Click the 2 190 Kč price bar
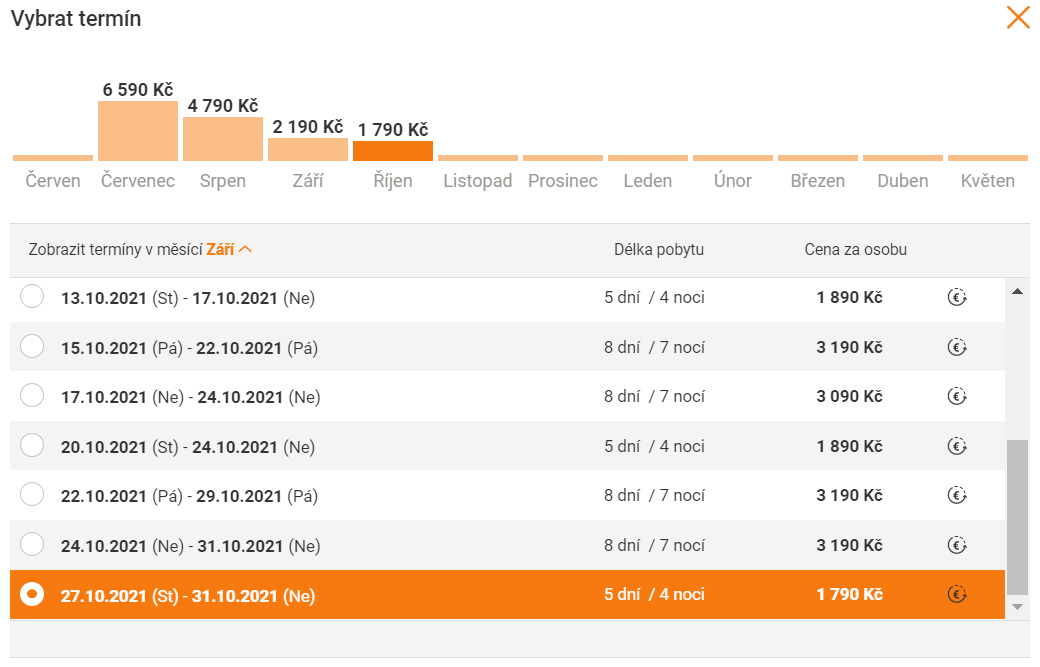The height and width of the screenshot is (667, 1040). point(308,149)
